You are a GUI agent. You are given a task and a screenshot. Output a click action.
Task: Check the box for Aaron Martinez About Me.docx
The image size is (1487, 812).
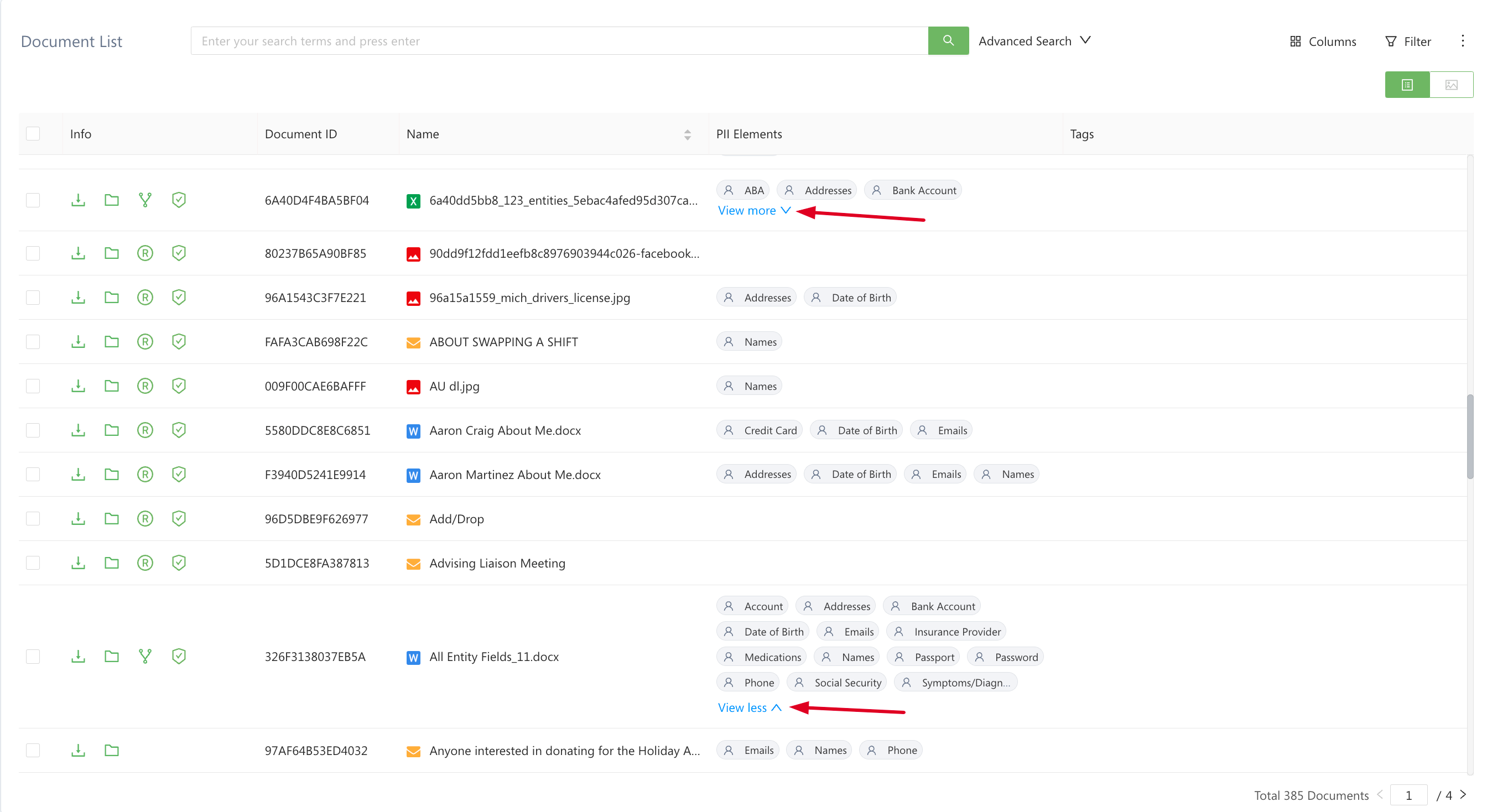pyautogui.click(x=33, y=475)
